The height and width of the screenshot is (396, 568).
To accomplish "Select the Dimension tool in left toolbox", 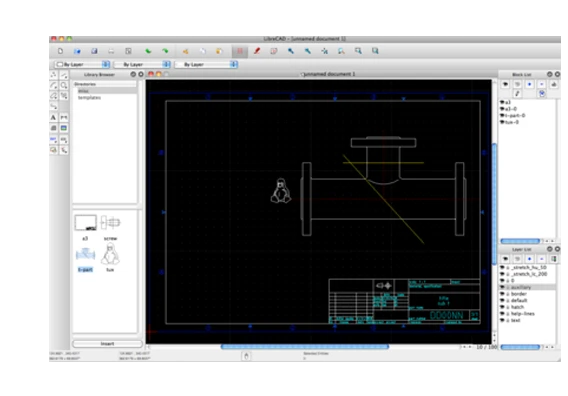I will coord(64,117).
